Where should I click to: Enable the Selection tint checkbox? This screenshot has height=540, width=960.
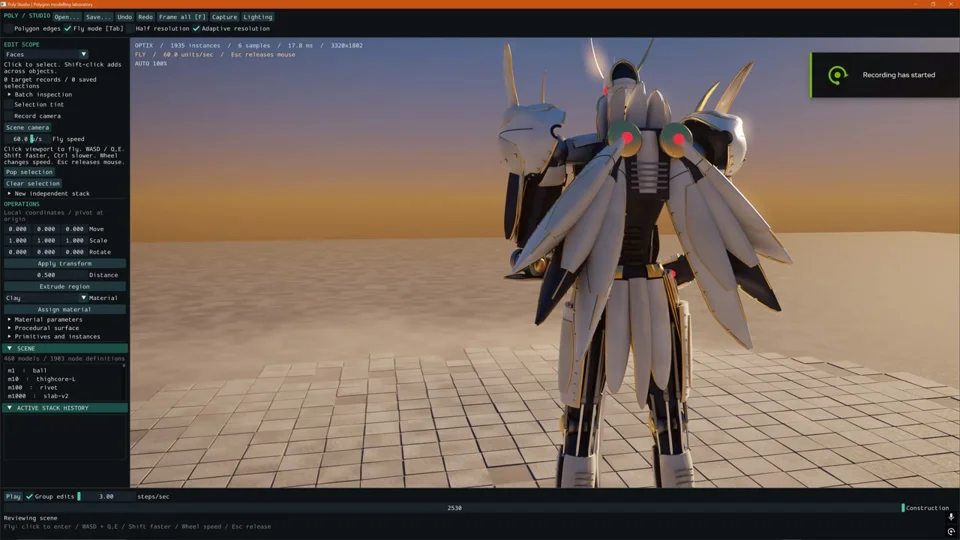pos(9,105)
